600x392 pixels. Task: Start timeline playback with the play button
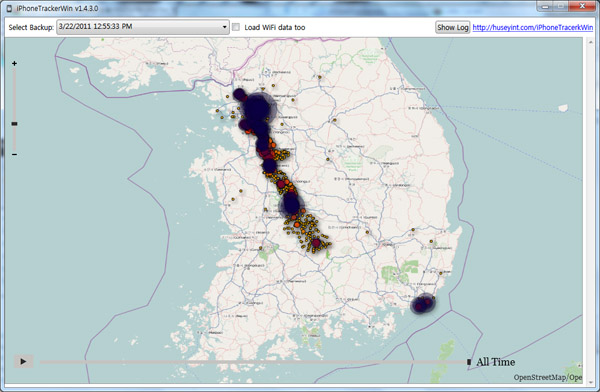coord(23,361)
